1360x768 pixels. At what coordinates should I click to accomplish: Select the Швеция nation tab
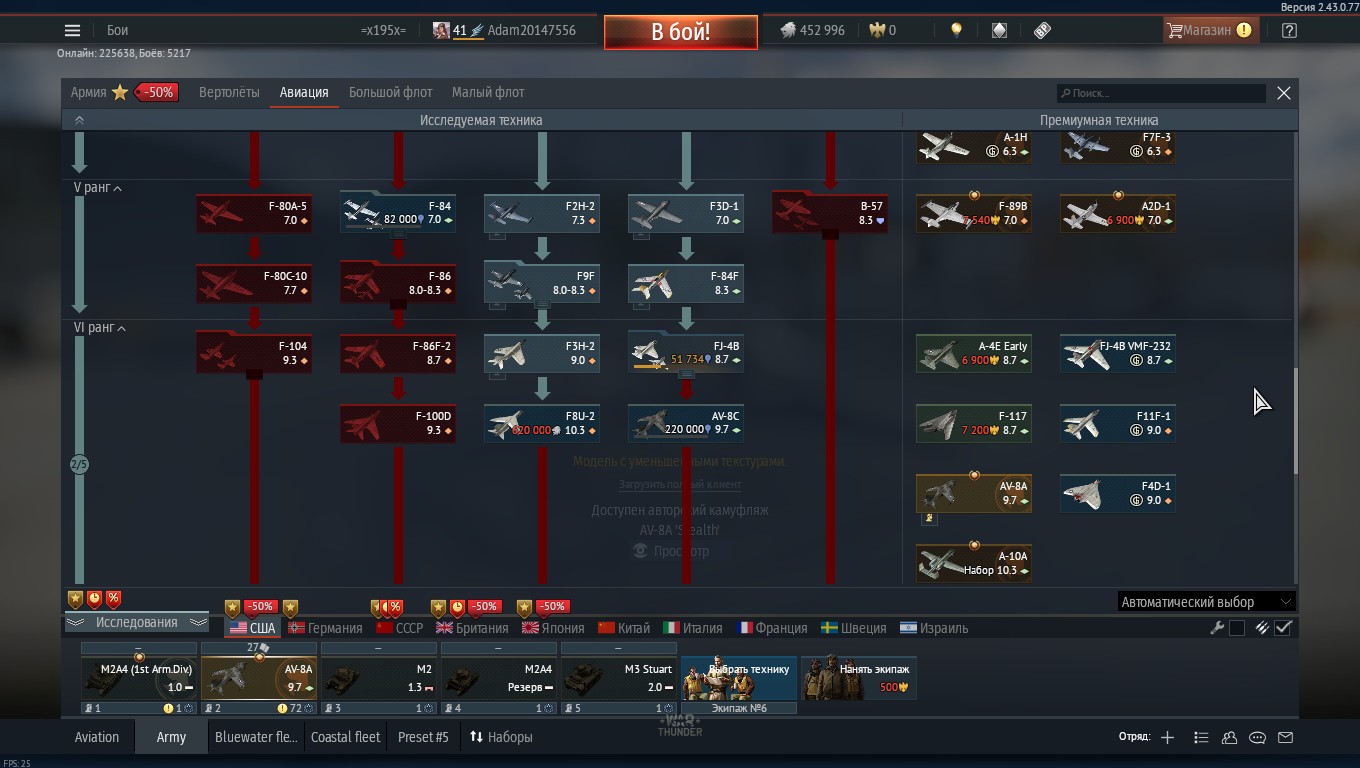[x=853, y=628]
